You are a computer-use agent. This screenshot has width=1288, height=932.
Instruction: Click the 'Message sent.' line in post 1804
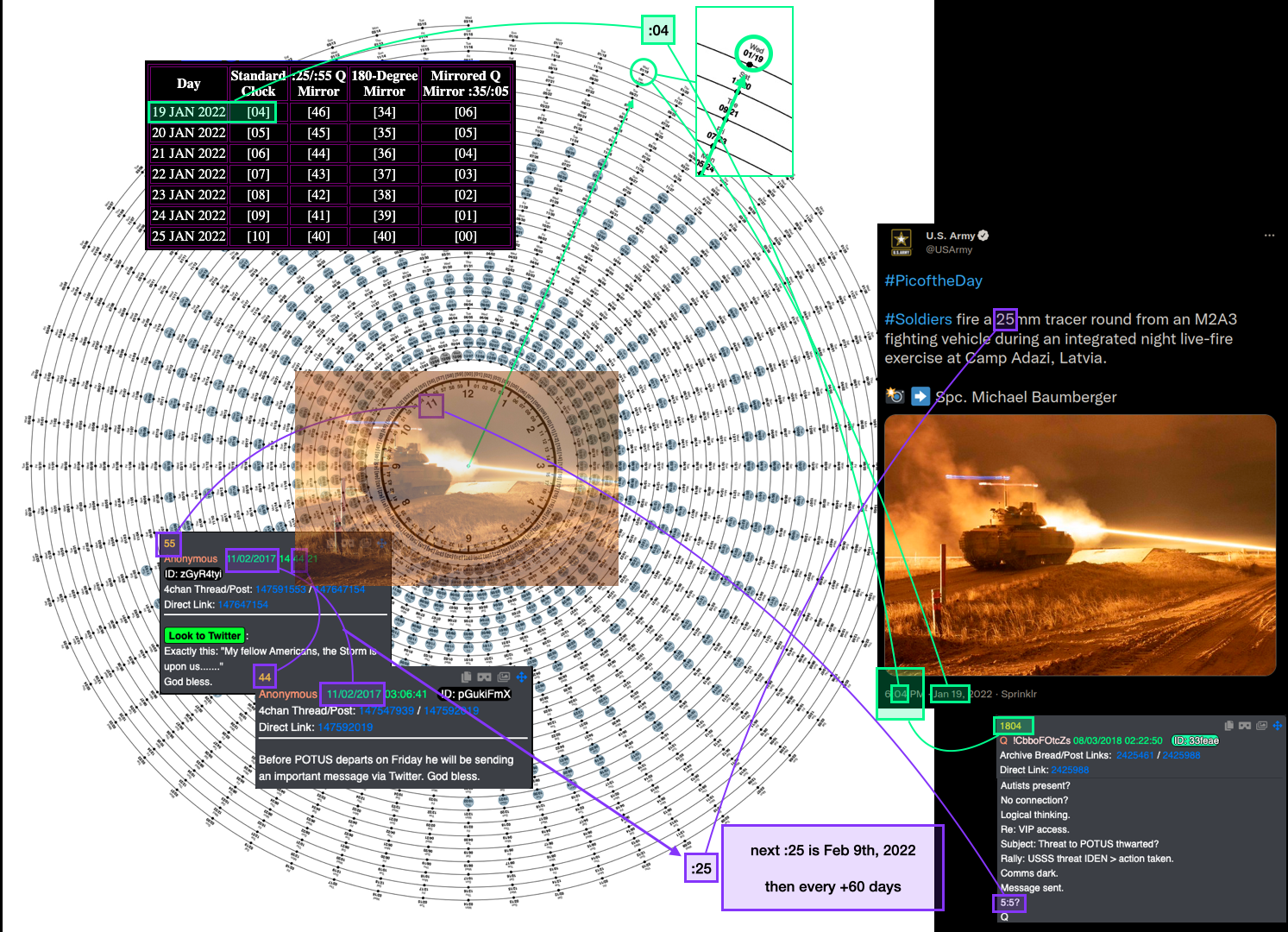point(1032,888)
